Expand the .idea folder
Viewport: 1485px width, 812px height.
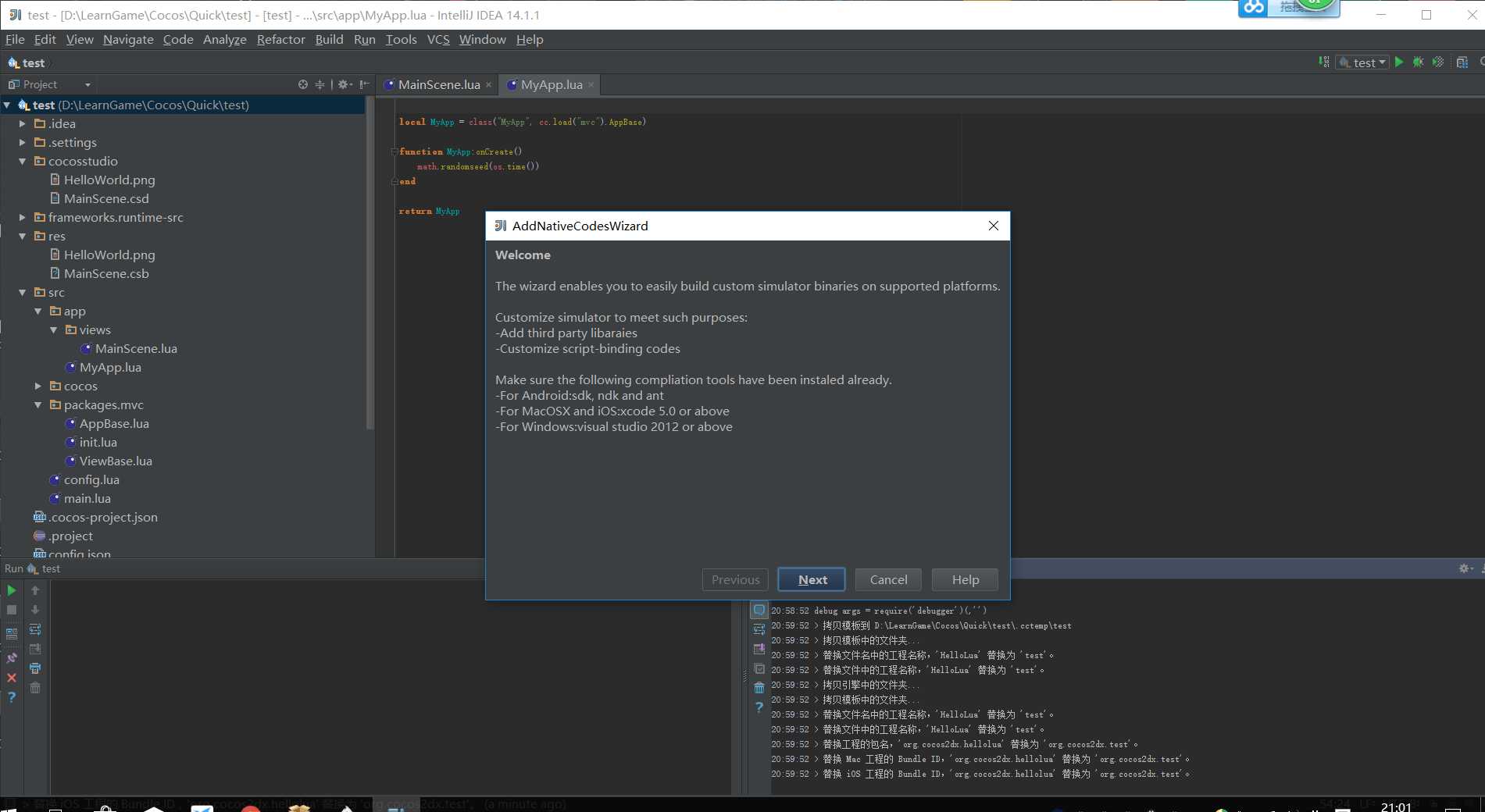[23, 123]
